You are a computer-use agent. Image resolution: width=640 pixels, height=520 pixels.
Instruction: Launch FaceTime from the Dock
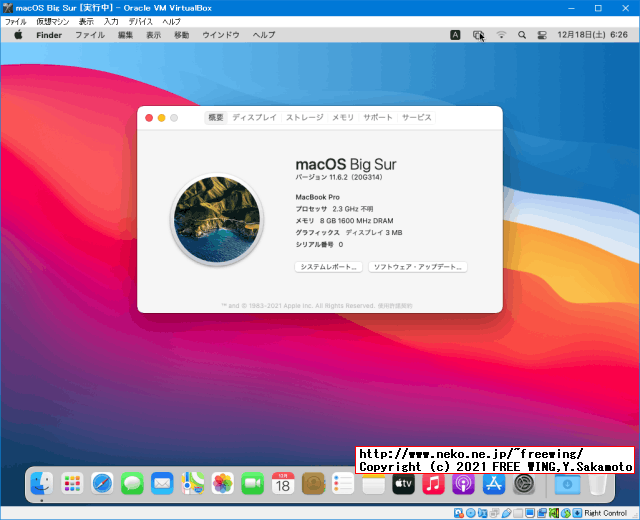(x=253, y=484)
